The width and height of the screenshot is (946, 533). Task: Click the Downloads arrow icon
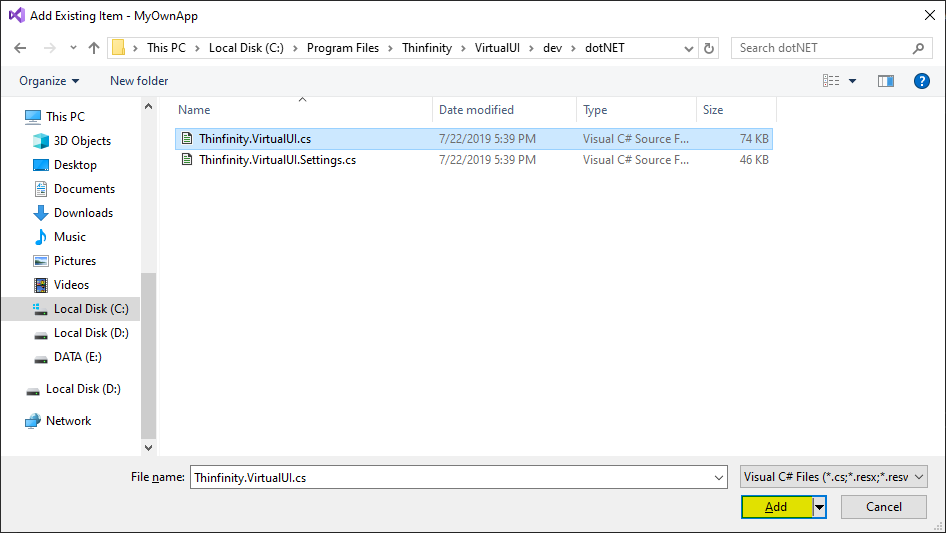(40, 213)
